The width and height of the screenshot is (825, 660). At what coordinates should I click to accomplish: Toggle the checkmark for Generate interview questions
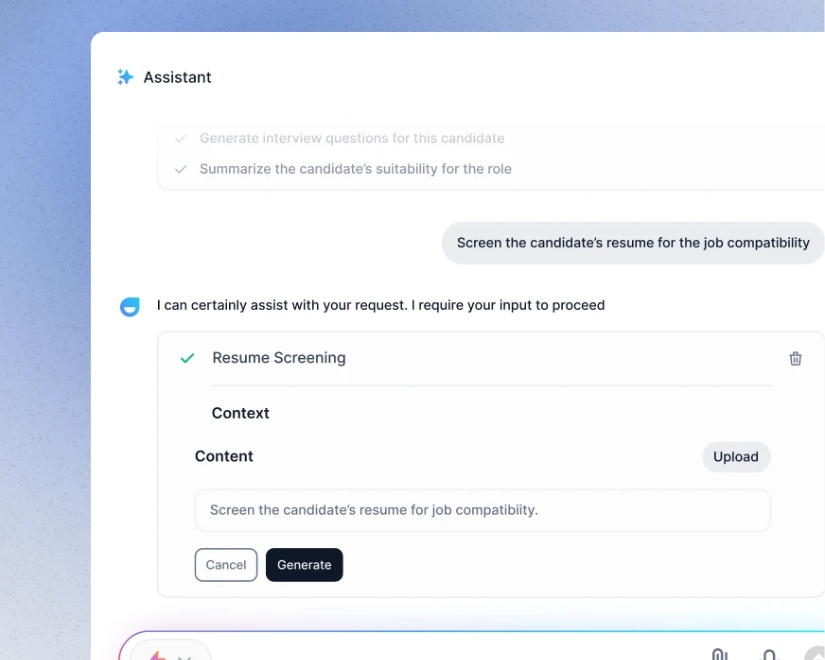point(180,138)
